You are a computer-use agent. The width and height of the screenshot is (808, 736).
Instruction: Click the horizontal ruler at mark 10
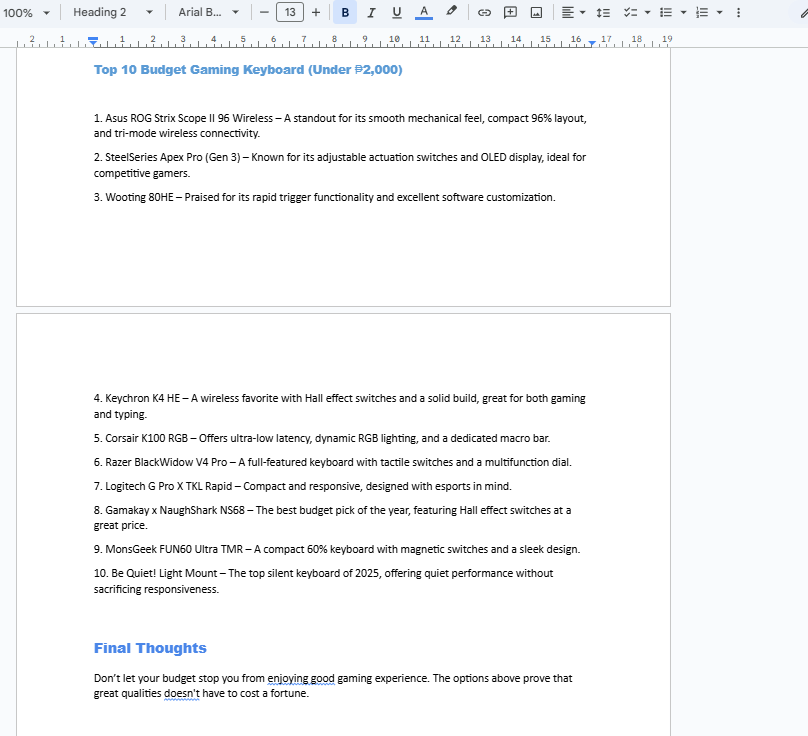click(394, 39)
